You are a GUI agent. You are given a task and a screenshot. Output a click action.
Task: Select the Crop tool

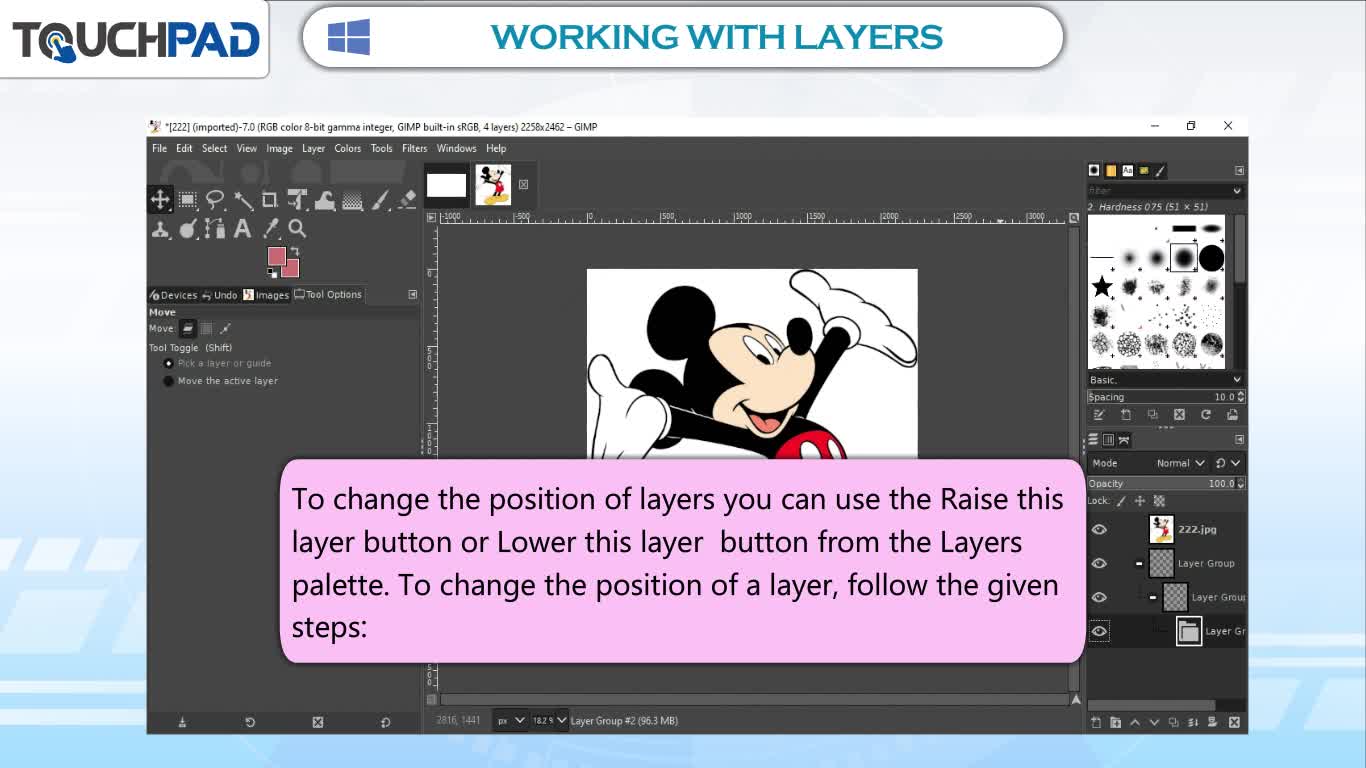click(x=270, y=200)
